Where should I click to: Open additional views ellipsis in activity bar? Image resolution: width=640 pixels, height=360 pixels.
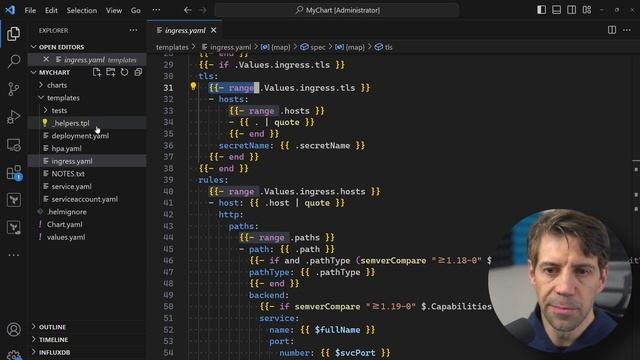click(x=13, y=255)
